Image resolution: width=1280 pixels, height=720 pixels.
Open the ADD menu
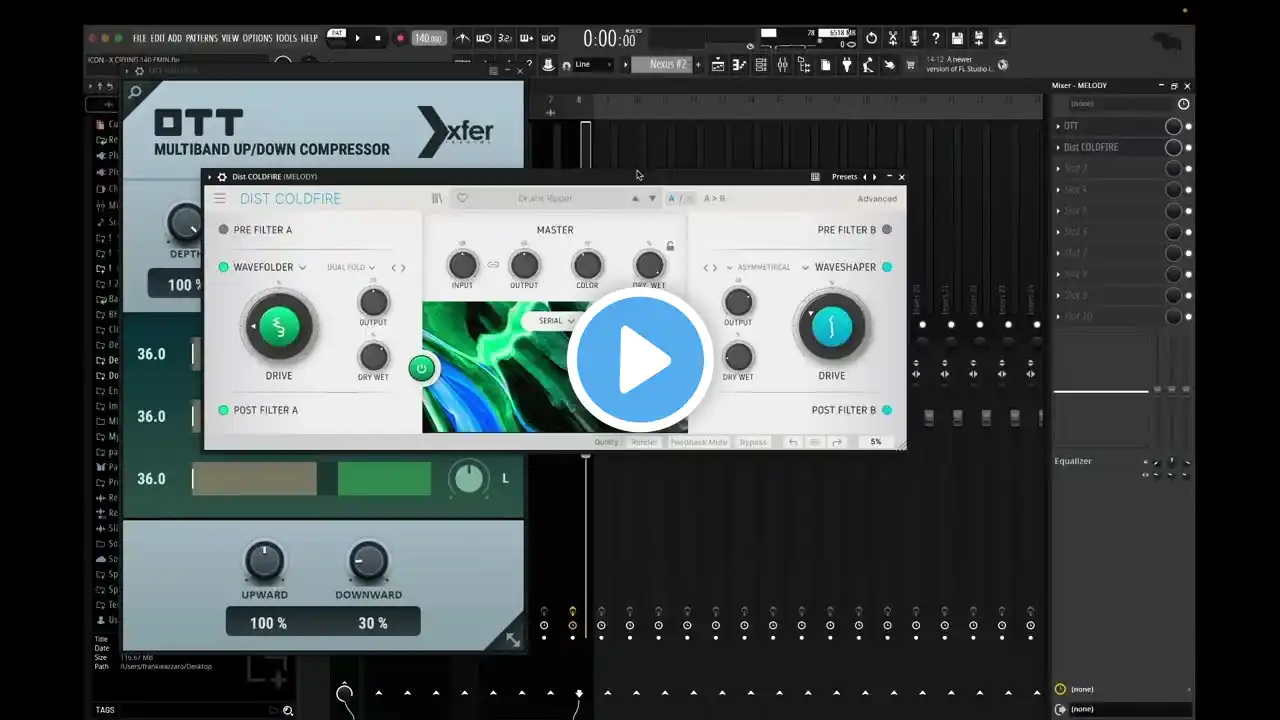coord(175,38)
